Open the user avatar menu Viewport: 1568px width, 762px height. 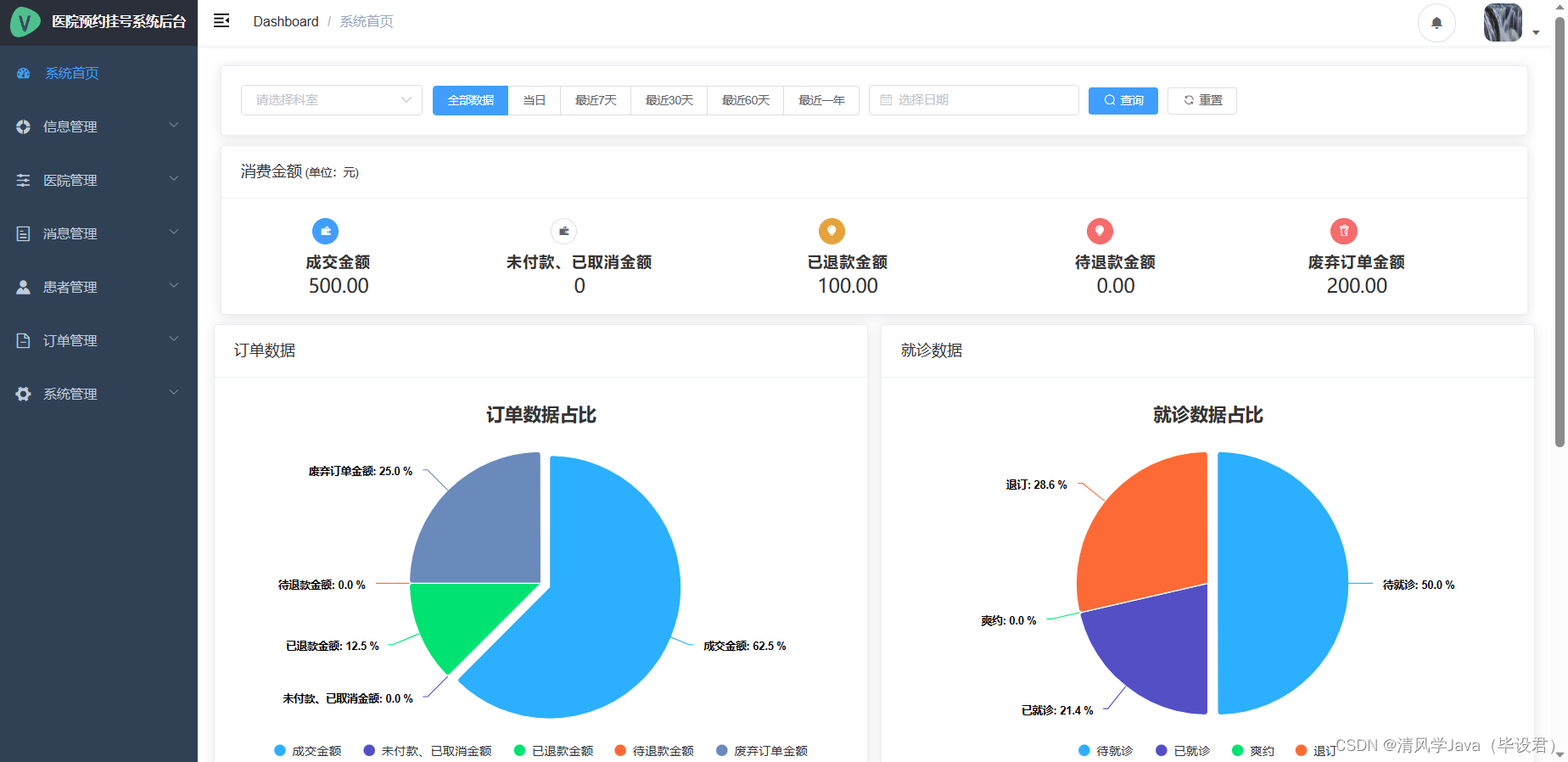coord(1503,23)
